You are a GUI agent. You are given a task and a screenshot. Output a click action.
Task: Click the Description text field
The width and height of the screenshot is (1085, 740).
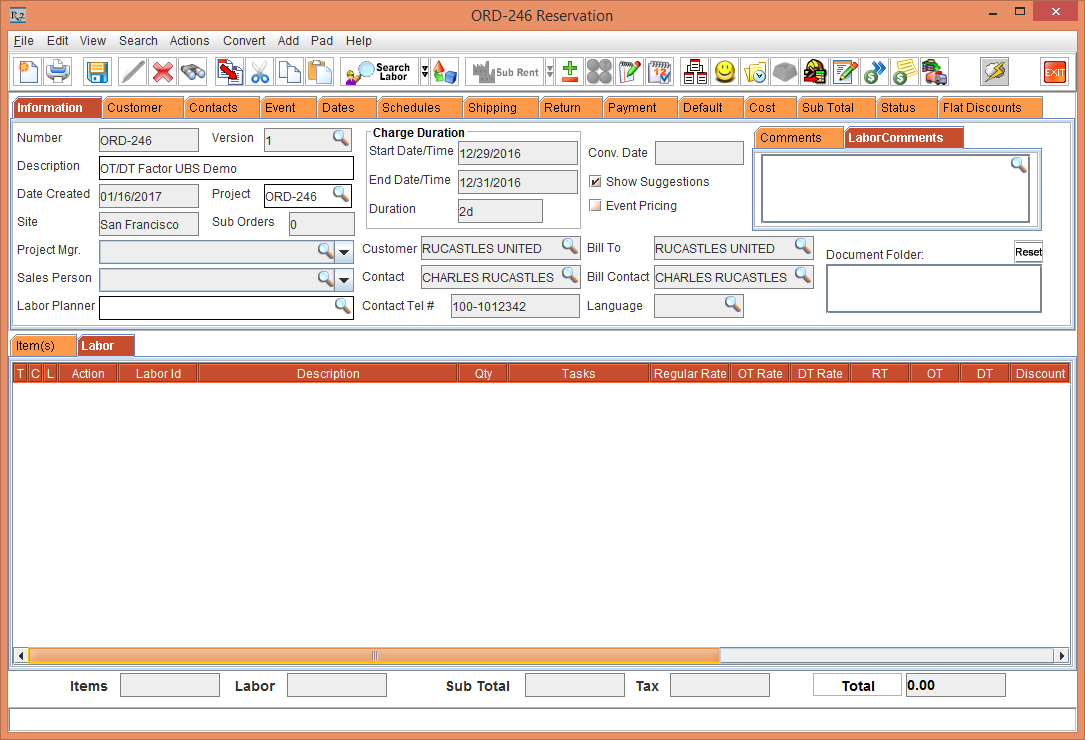point(226,168)
